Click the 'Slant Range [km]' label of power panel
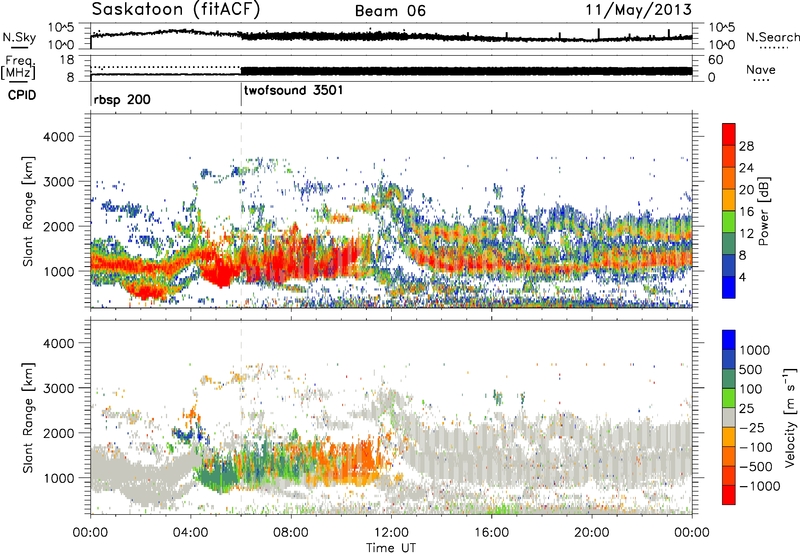The image size is (800, 554). coord(29,211)
